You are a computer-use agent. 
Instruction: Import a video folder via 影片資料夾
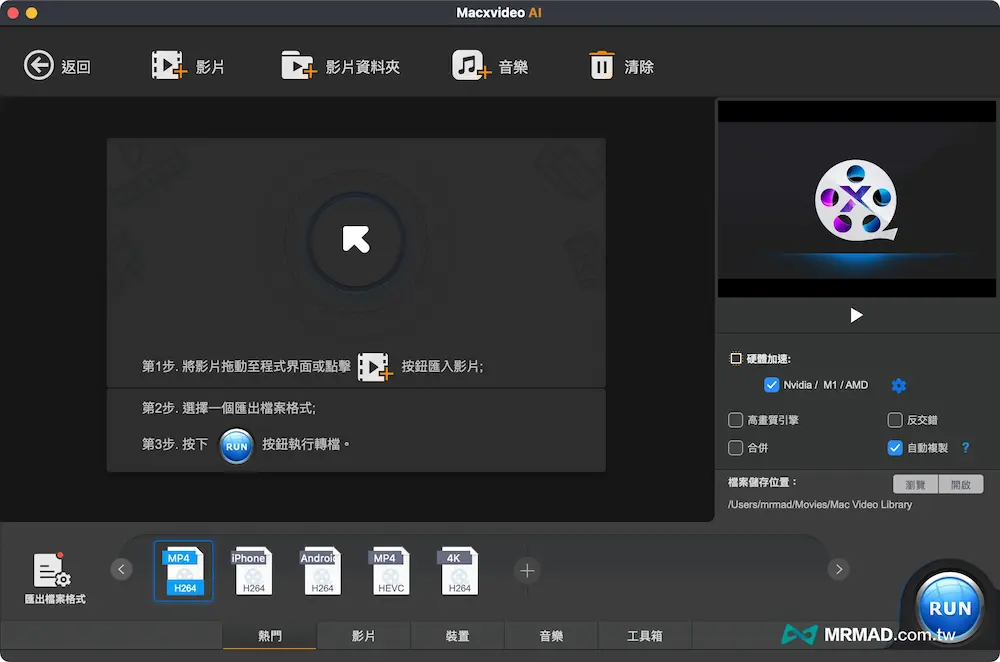point(298,66)
